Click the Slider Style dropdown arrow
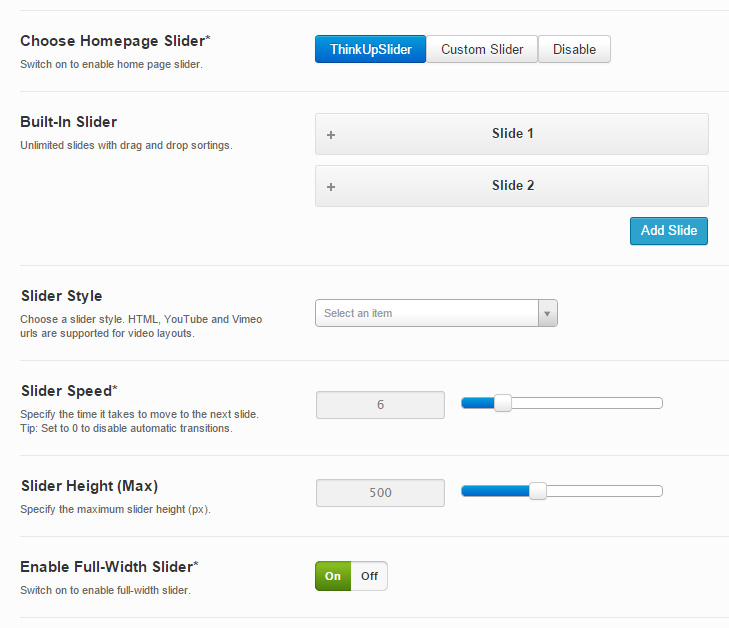The image size is (729, 628). pos(547,313)
